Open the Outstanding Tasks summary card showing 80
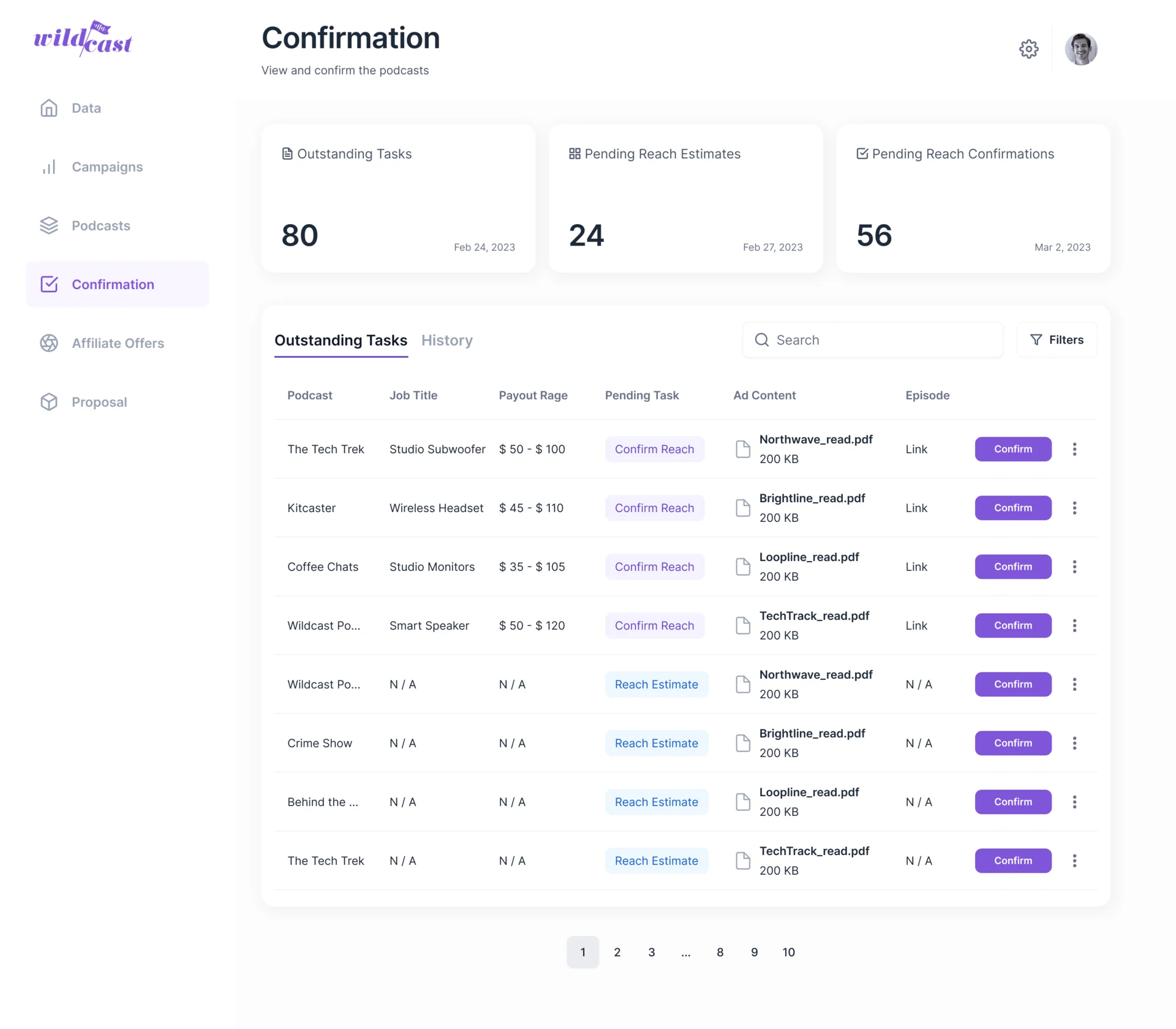1176x1029 pixels. tap(398, 198)
